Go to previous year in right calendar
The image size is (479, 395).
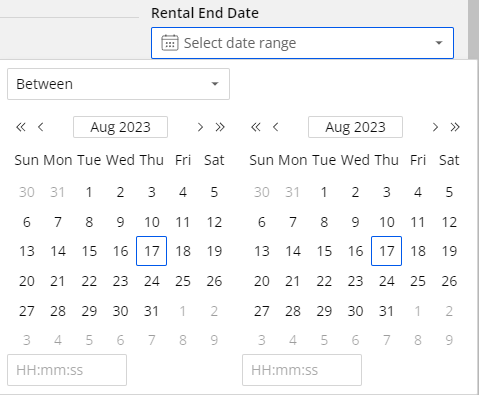[x=256, y=127]
